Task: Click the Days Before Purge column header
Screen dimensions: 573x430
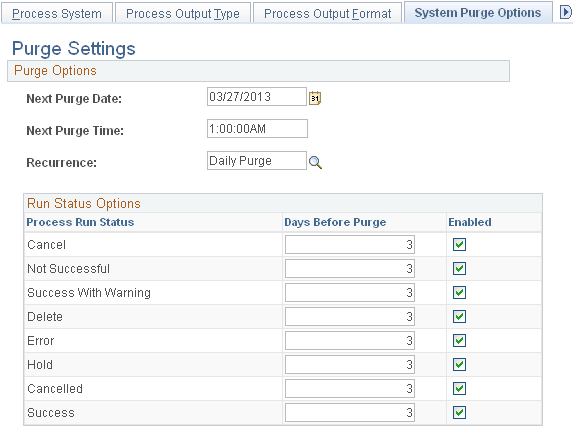Action: [335, 222]
